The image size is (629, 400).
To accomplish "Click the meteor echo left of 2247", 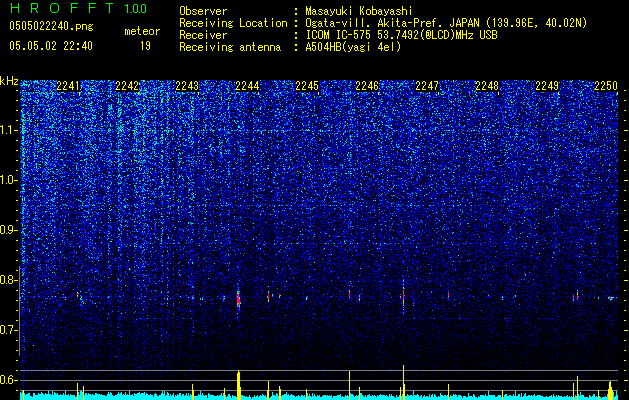I will [403, 296].
